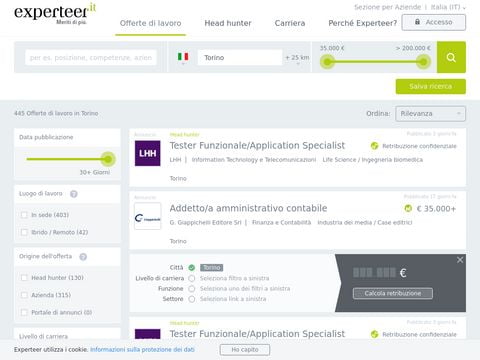Click G. Giappichelli Editore Srl text
The image size is (480, 360).
coord(205,222)
